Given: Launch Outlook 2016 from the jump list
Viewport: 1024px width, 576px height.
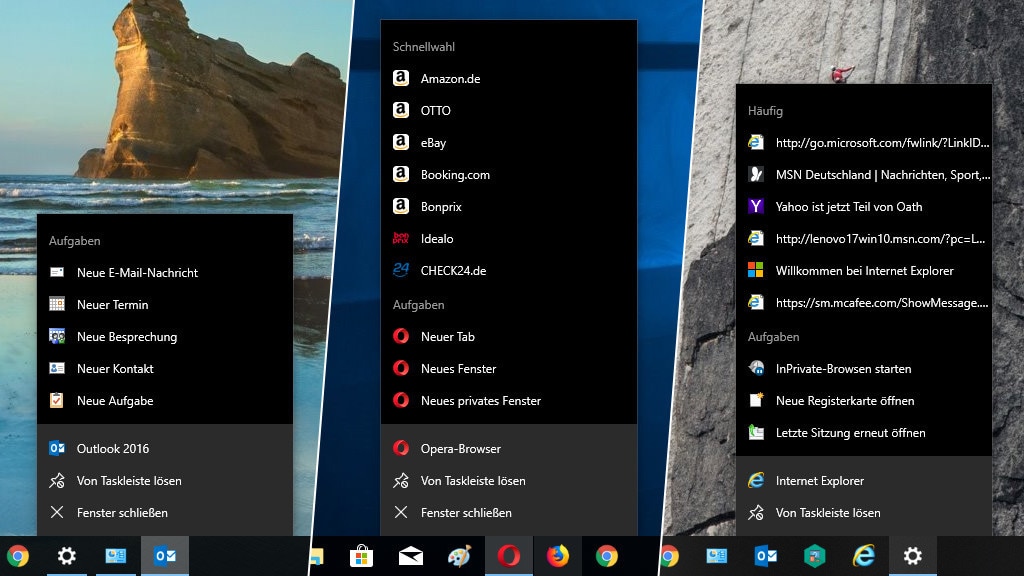Looking at the screenshot, I should (x=112, y=449).
